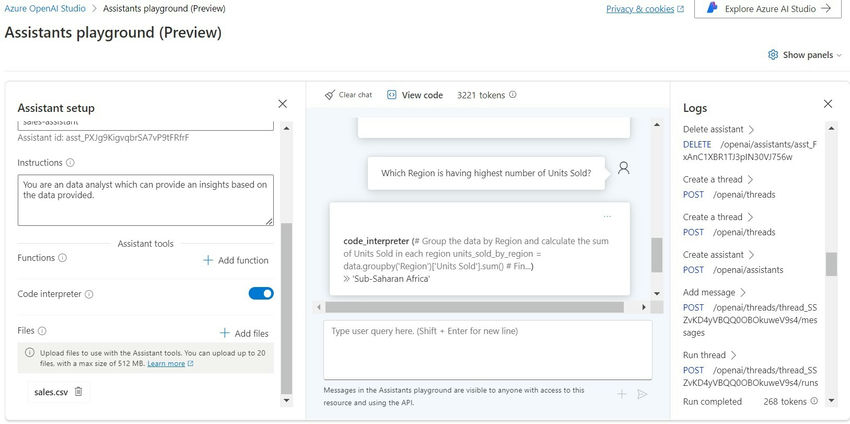The image size is (850, 424).
Task: Click into the user query input box
Action: 488,350
